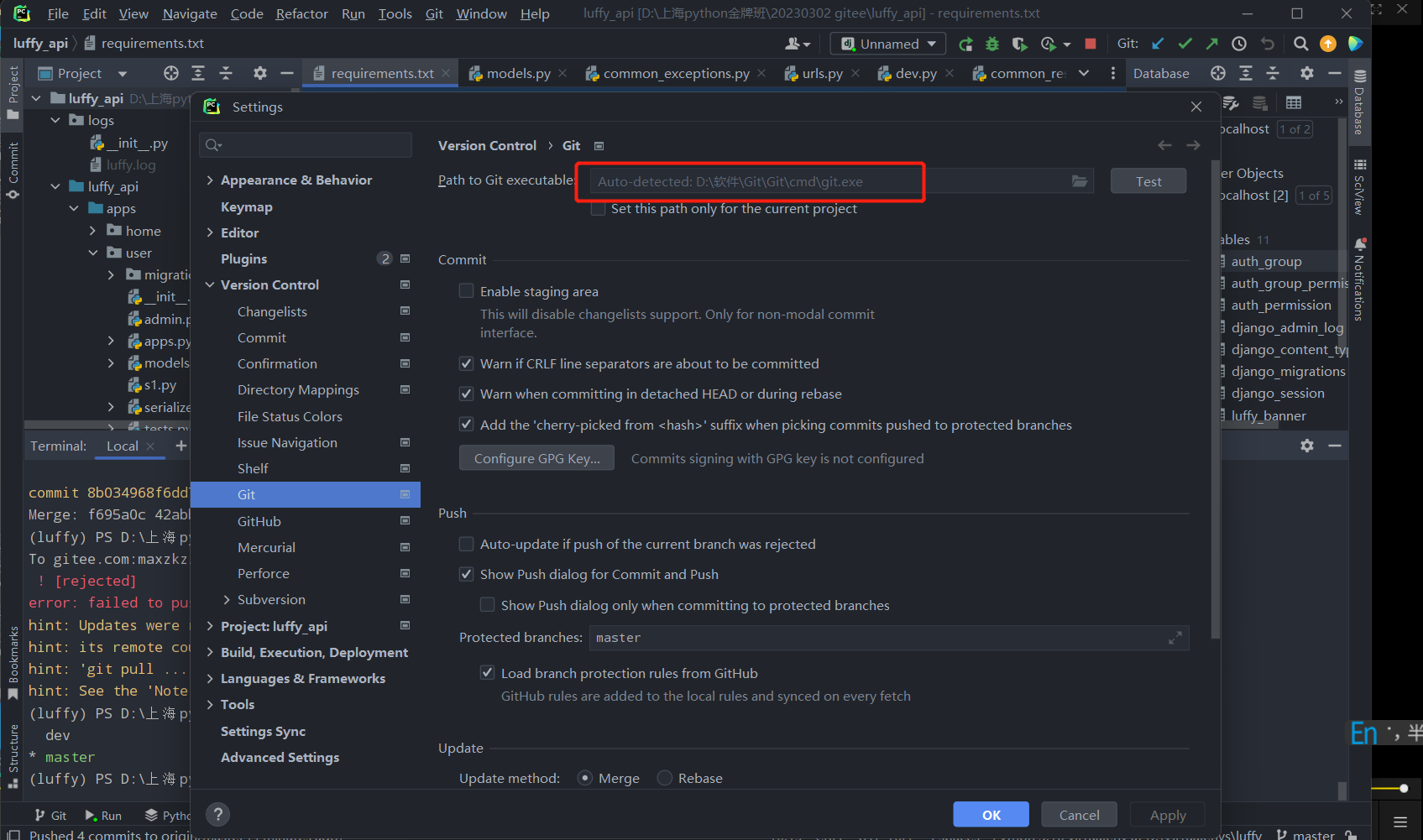The height and width of the screenshot is (840, 1423).
Task: Click the Notifications bell in the right sidebar
Action: point(1360,244)
